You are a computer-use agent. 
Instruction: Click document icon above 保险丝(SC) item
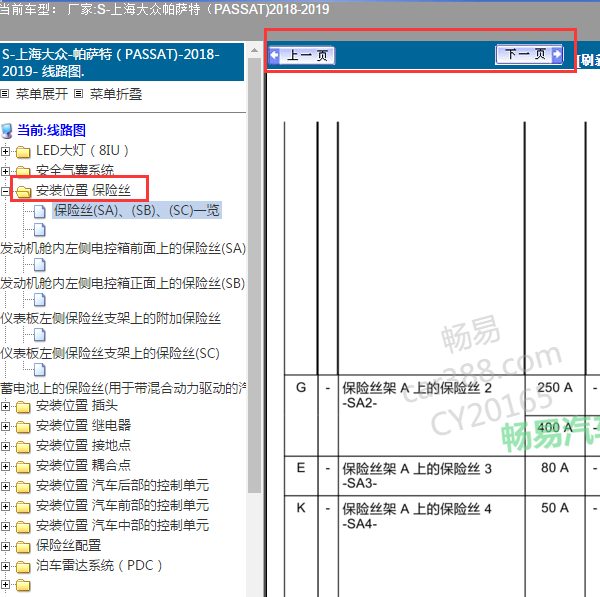(40, 335)
